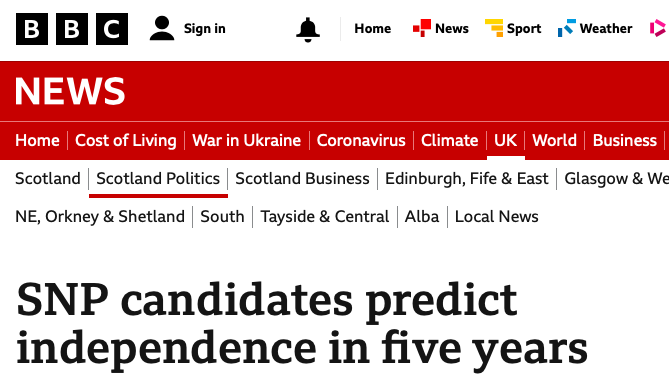
Task: Open the BBC logo homepage link
Action: [72, 29]
